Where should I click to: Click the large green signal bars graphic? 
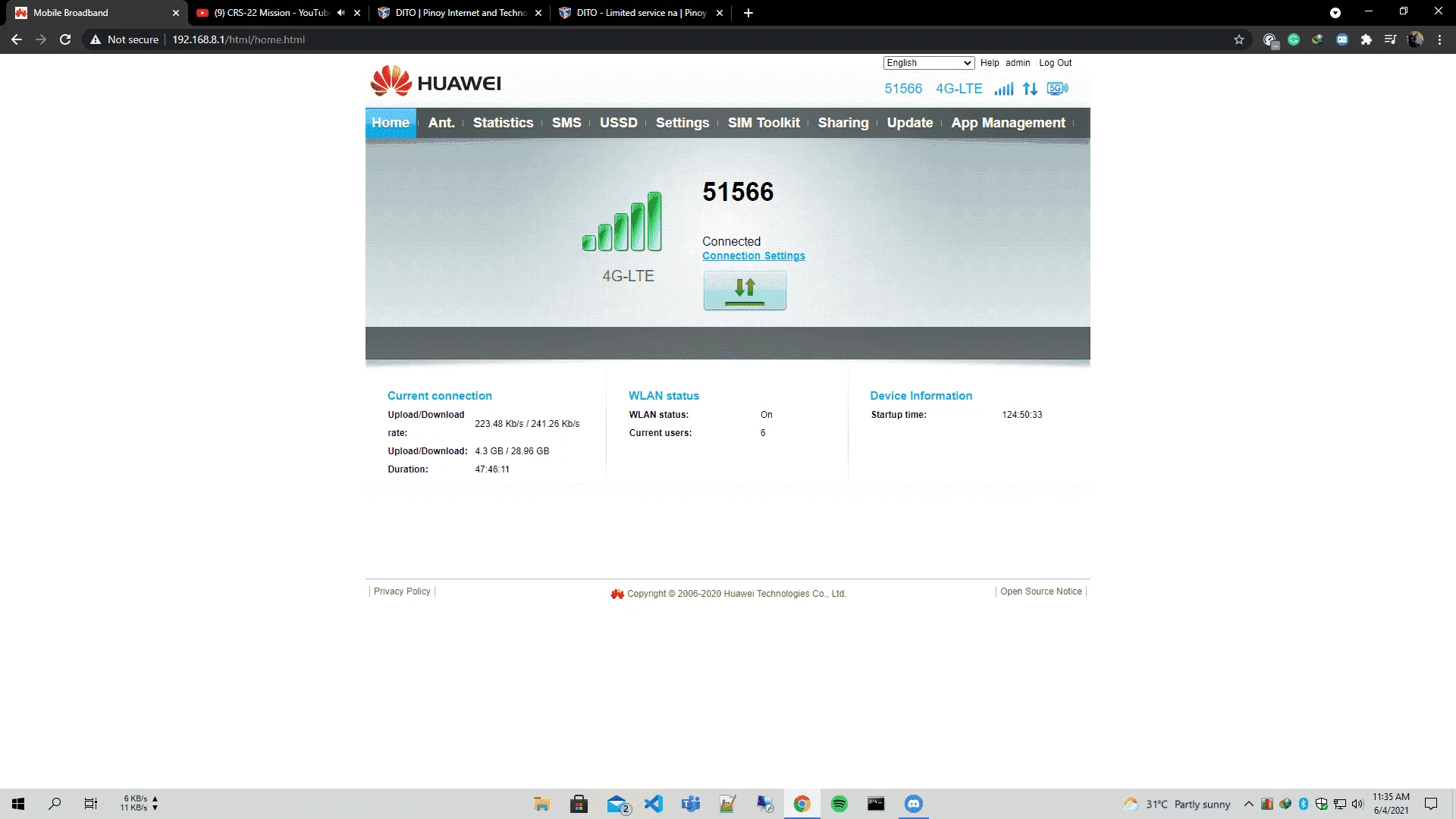[622, 221]
